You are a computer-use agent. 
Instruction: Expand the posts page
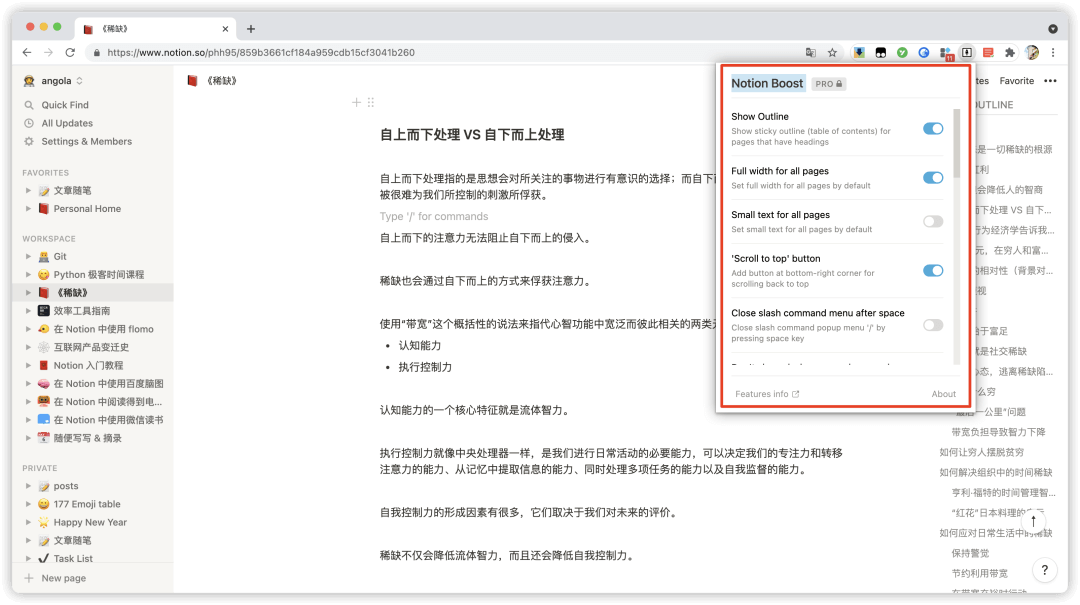click(x=28, y=486)
